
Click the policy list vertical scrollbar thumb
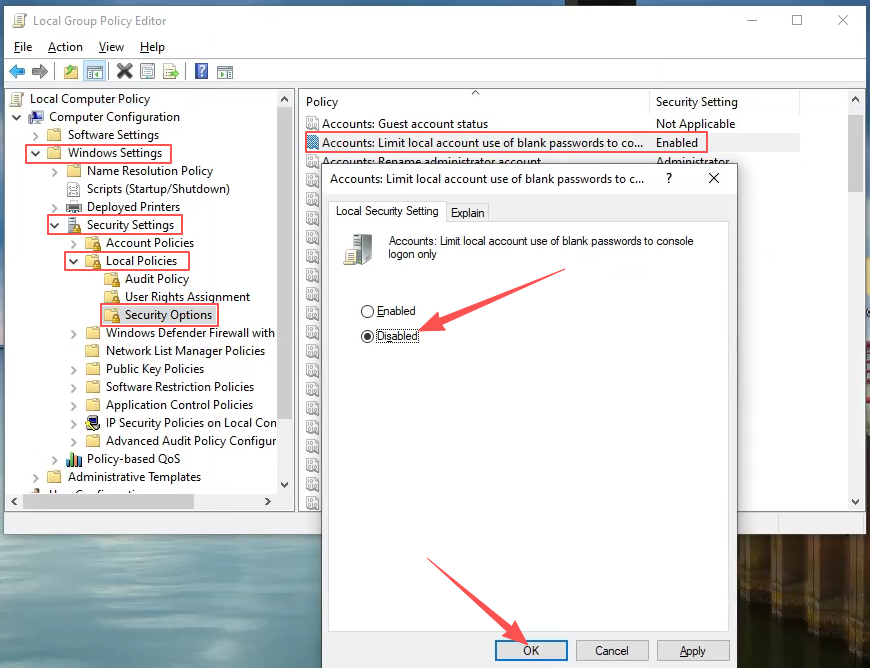pos(856,154)
